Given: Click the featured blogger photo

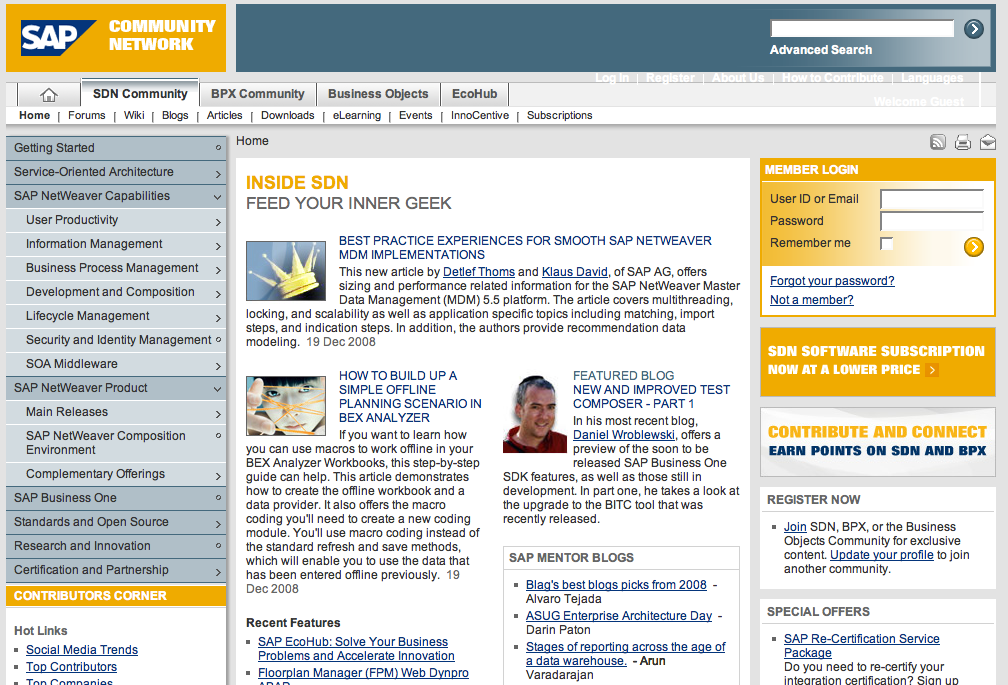Looking at the screenshot, I should [x=535, y=414].
